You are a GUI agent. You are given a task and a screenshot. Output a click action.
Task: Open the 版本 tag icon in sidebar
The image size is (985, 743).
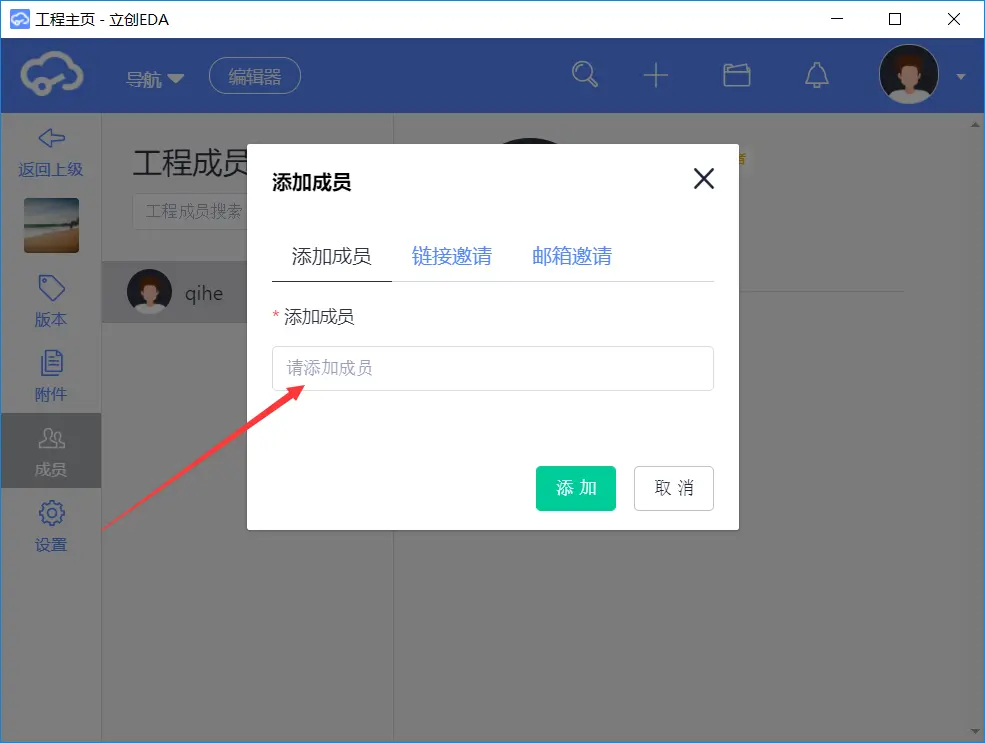coord(51,288)
